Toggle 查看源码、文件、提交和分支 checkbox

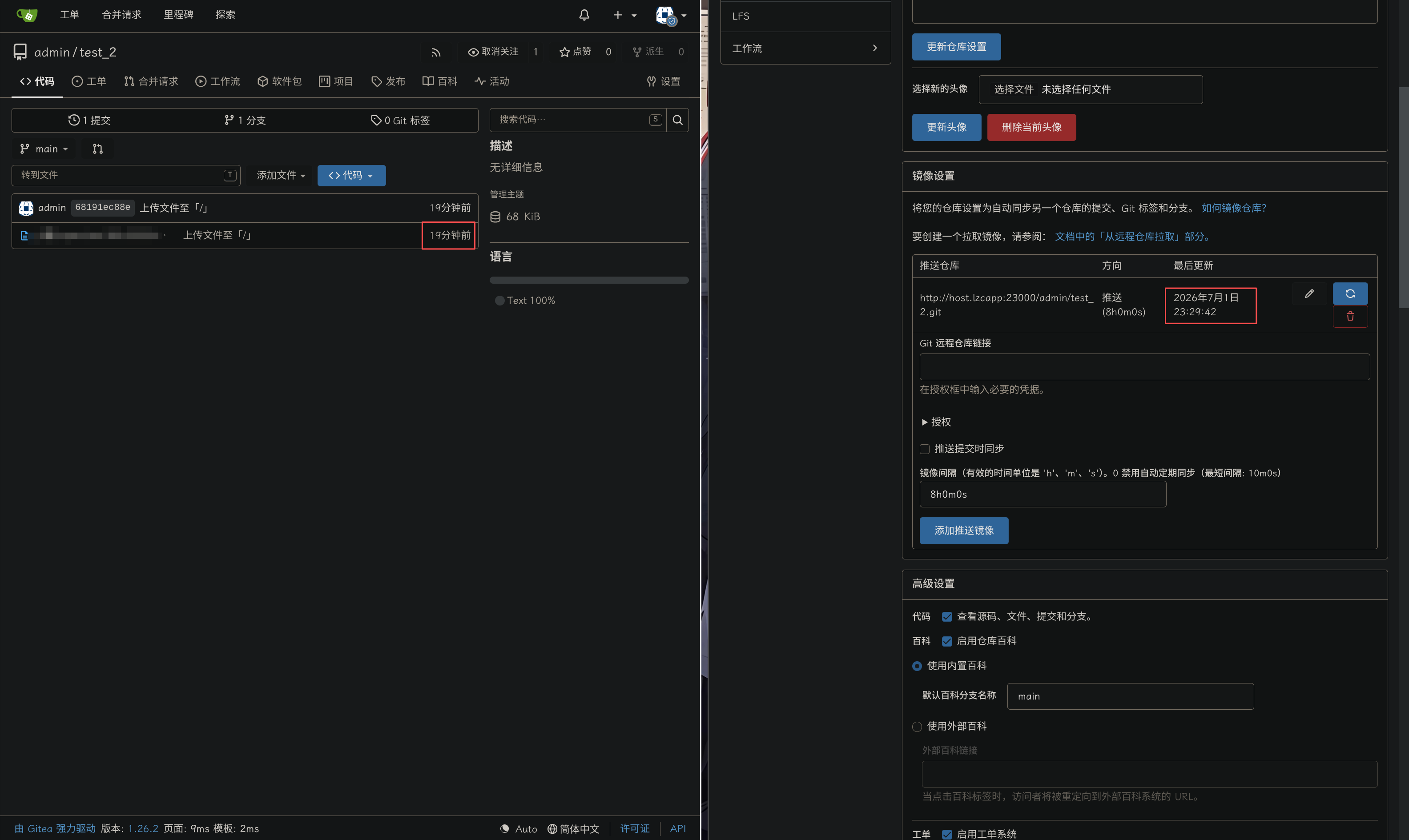946,616
